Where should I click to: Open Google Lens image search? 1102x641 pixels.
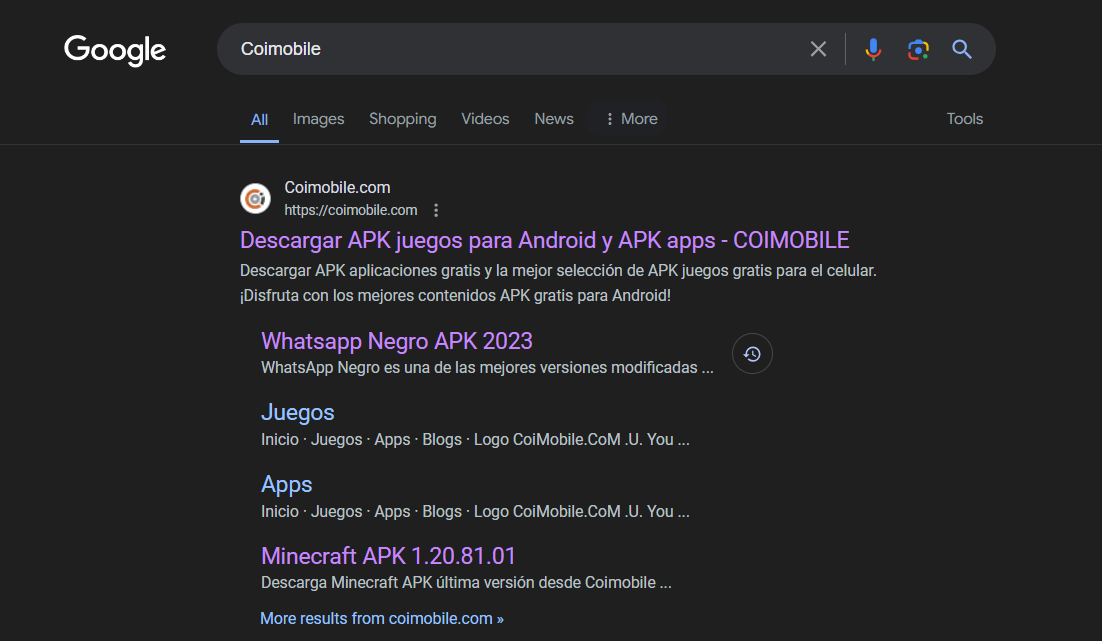click(918, 49)
